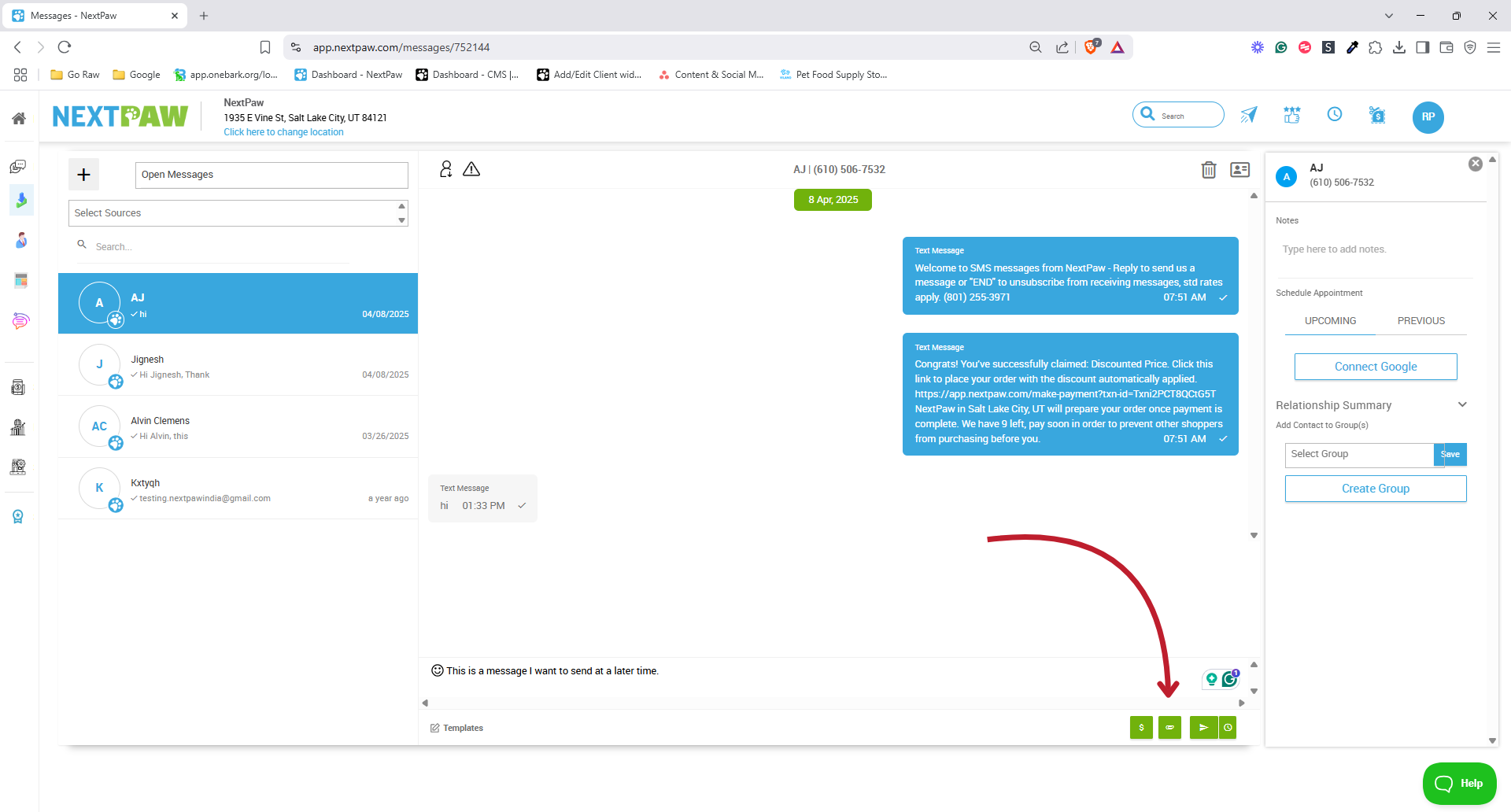Image resolution: width=1511 pixels, height=812 pixels.
Task: Focus the header Search box
Action: (1178, 115)
